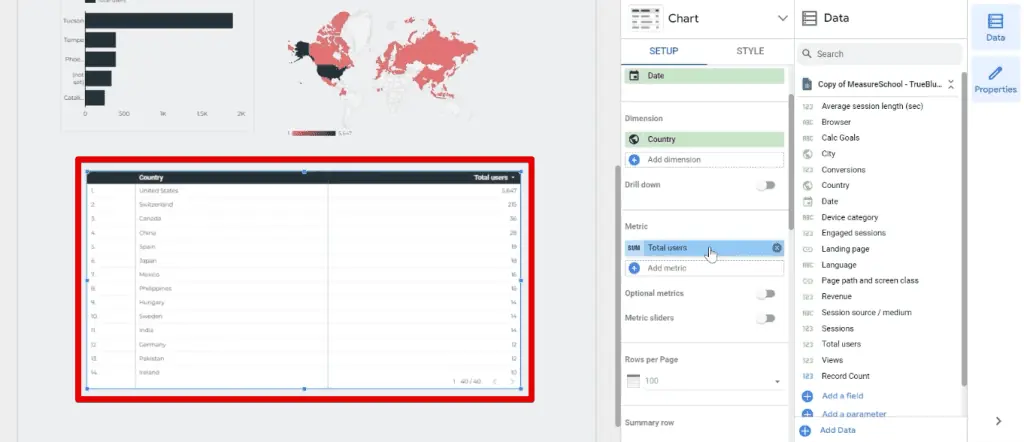Image resolution: width=1024 pixels, height=442 pixels.
Task: Select the Country dimension chip
Action: tap(704, 139)
